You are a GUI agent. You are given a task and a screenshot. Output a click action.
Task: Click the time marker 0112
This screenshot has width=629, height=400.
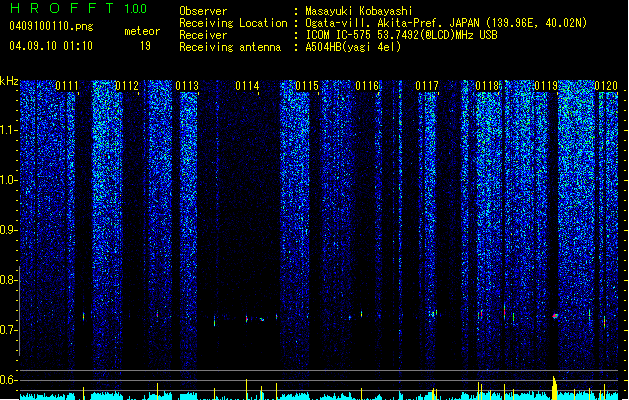(127, 86)
